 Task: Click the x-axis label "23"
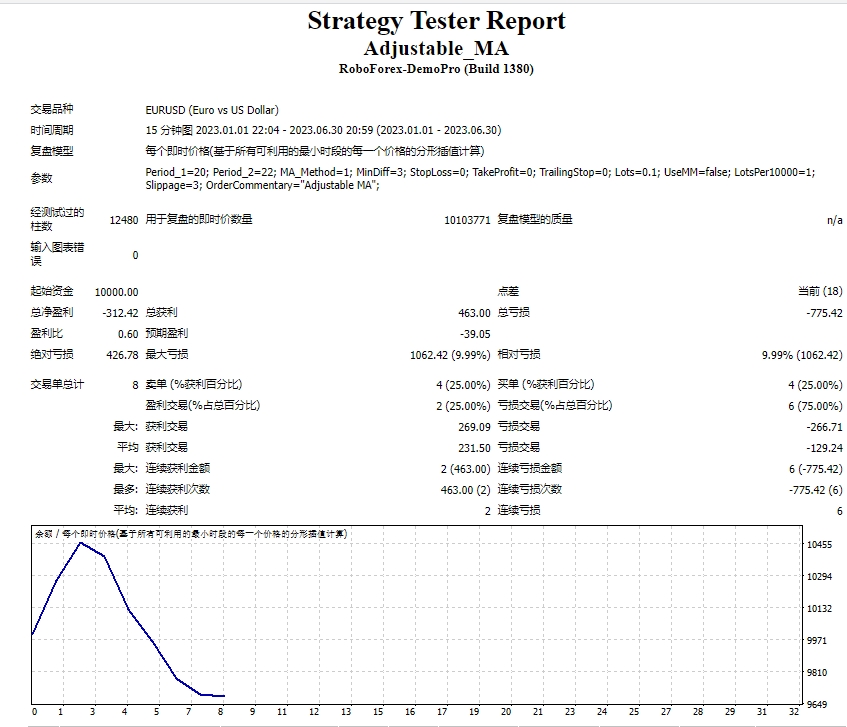coord(570,712)
